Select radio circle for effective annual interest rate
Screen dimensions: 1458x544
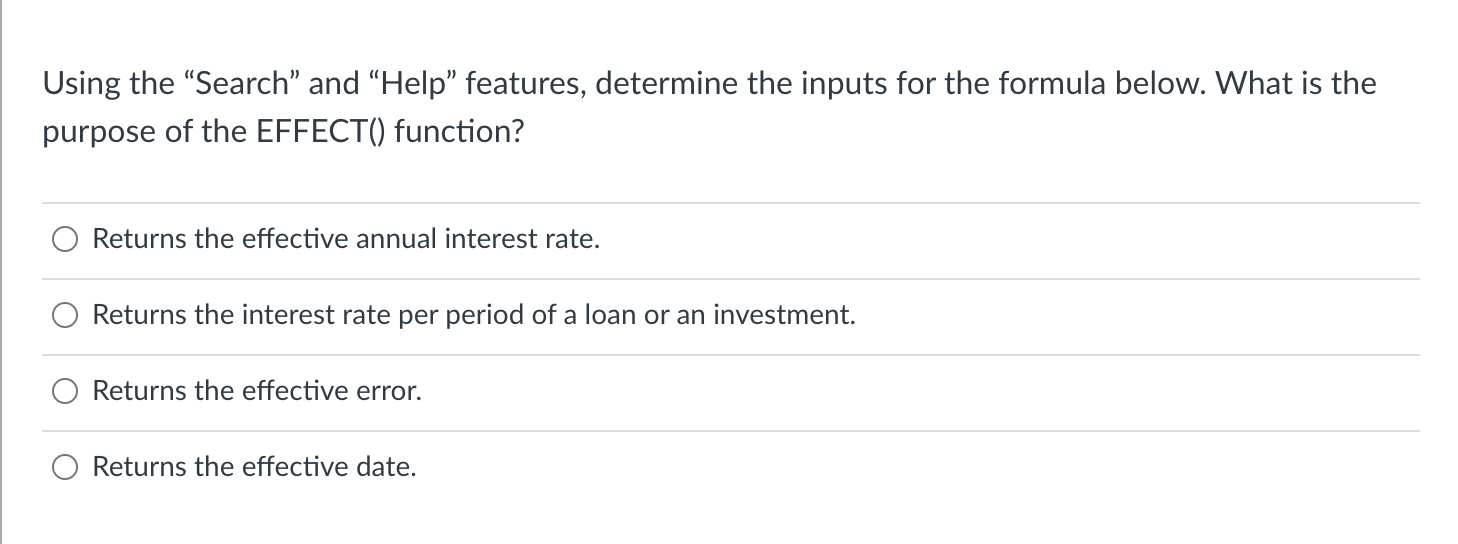click(65, 241)
